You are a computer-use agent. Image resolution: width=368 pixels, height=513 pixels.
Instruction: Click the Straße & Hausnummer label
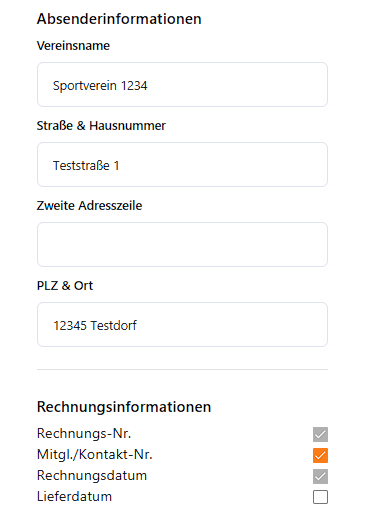[101, 126]
